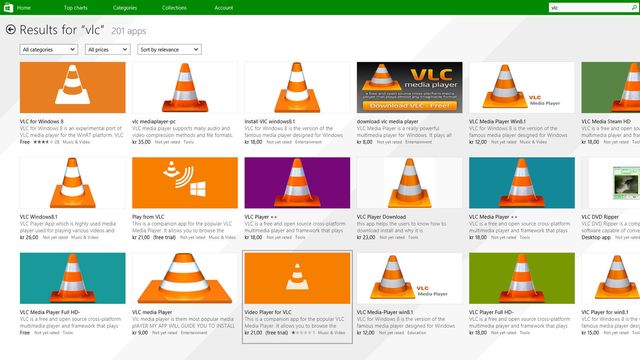Click the Video Player for VLC title

point(268,312)
